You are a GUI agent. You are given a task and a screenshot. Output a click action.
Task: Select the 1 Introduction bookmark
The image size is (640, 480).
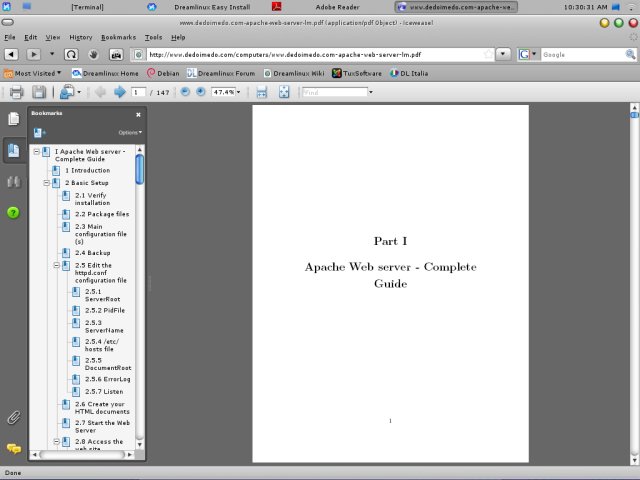[87, 170]
